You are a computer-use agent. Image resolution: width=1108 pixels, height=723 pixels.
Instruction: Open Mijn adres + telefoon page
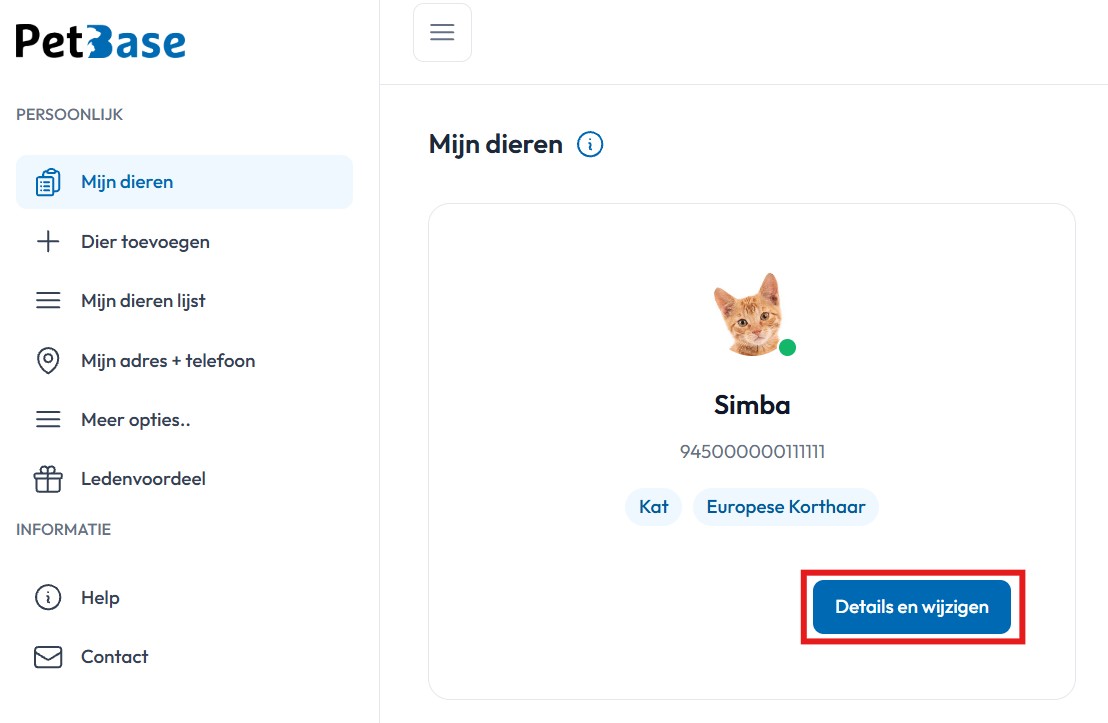point(168,361)
